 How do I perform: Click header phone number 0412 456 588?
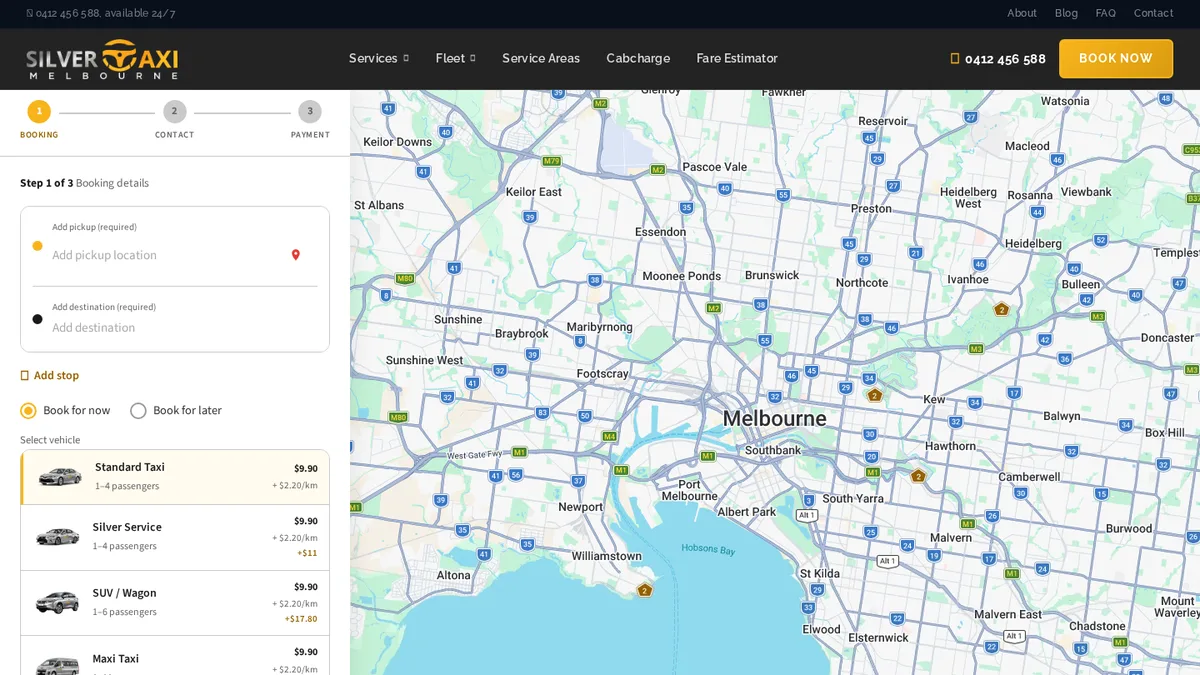tap(1005, 59)
